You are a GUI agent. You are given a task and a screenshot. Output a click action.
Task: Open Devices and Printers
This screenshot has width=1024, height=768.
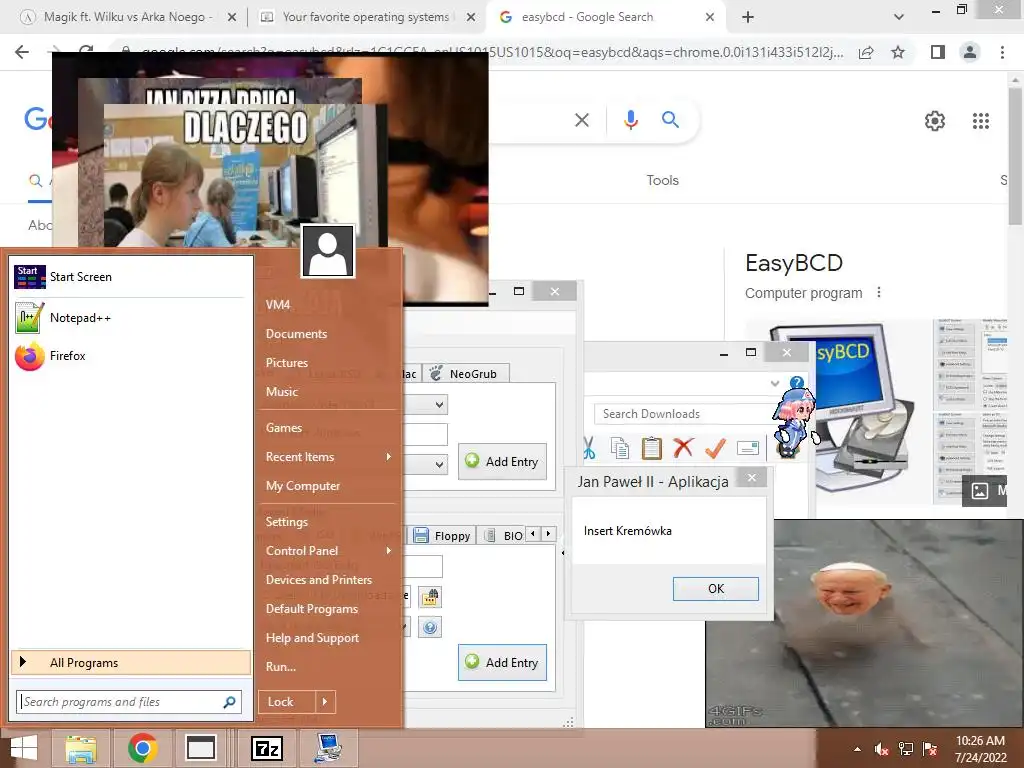(319, 580)
